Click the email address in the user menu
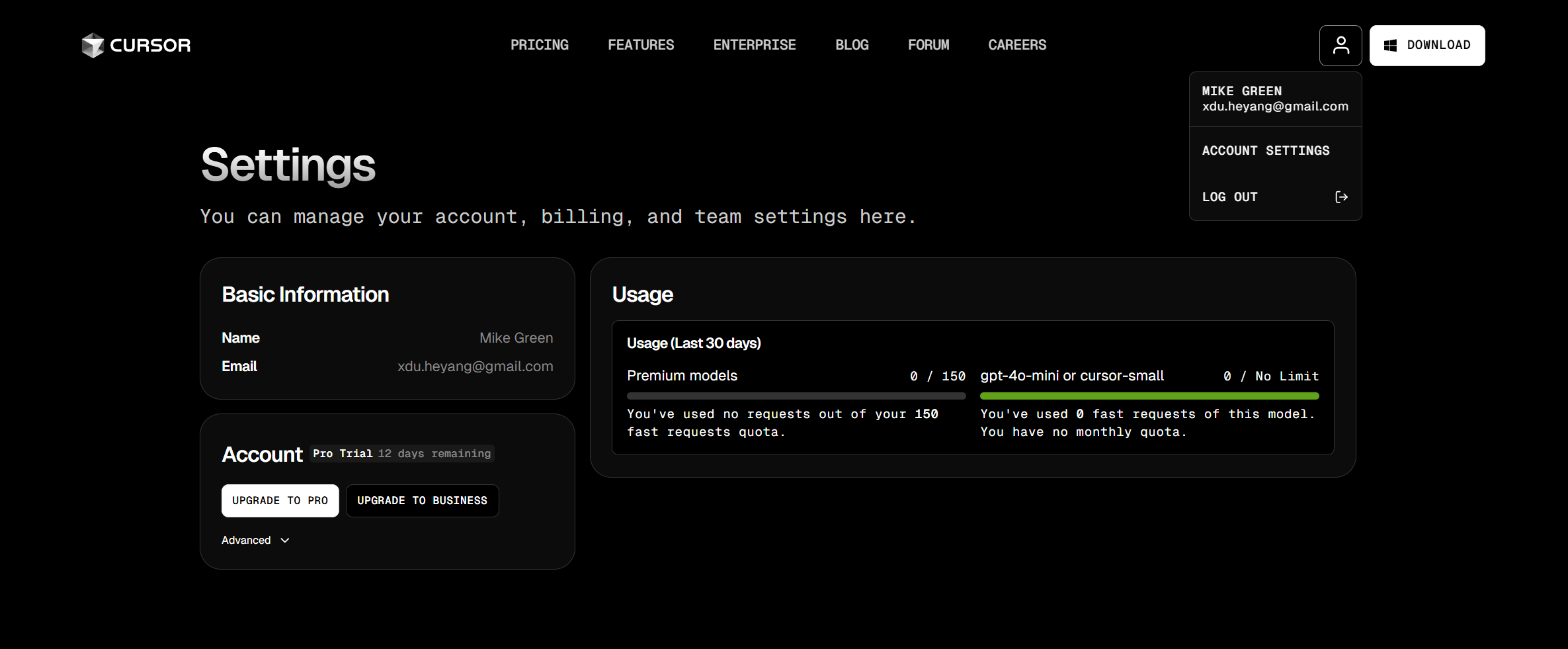The image size is (1568, 649). (x=1275, y=107)
